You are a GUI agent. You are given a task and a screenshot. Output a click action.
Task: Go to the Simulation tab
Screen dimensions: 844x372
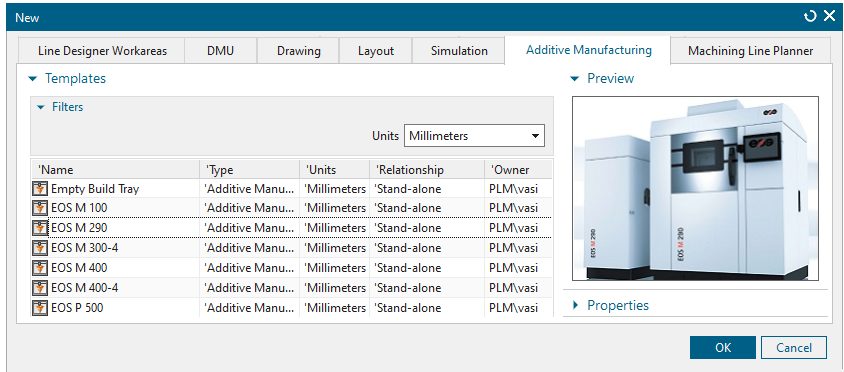(x=459, y=51)
